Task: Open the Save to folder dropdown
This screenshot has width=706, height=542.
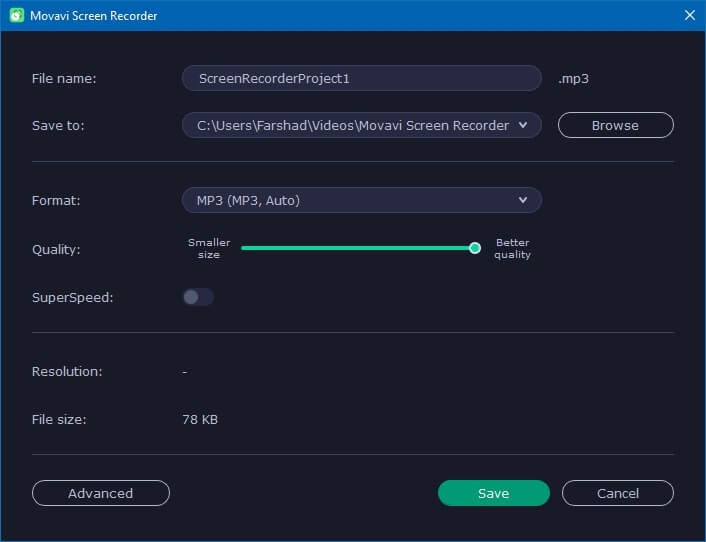Action: pos(362,125)
